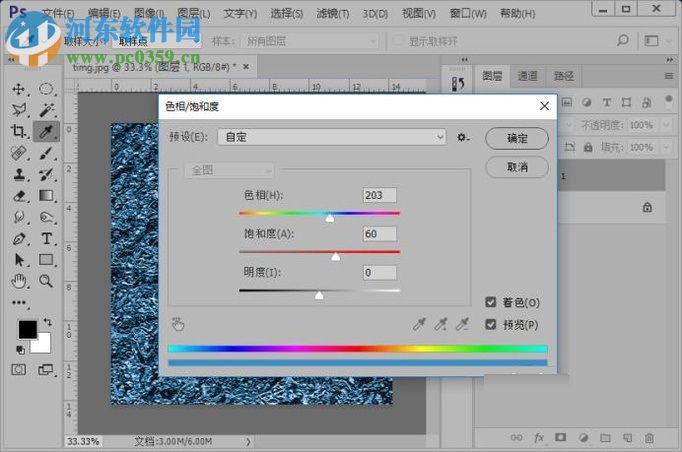Screen dimensions: 682x452
Task: Open the History panel icon
Action: pos(458,84)
